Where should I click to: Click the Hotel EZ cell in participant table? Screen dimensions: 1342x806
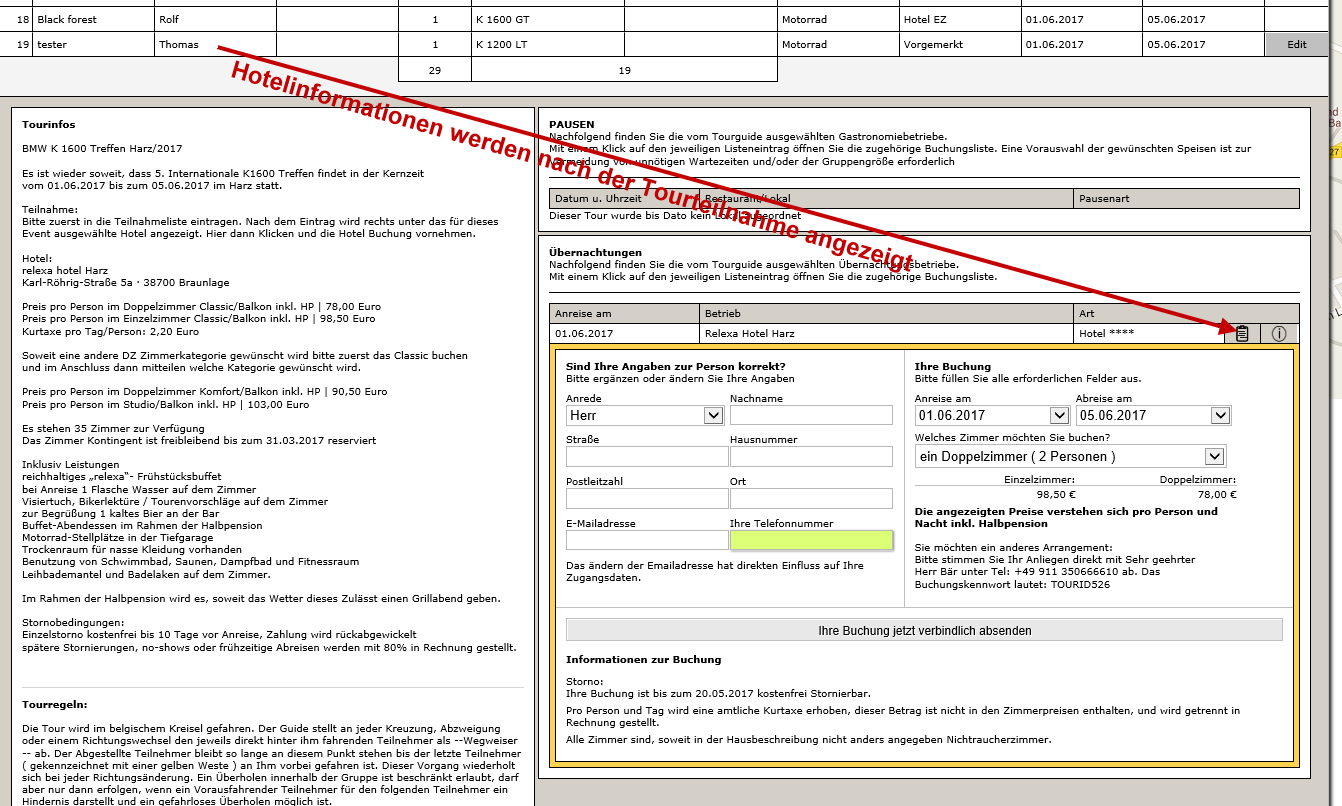click(957, 19)
